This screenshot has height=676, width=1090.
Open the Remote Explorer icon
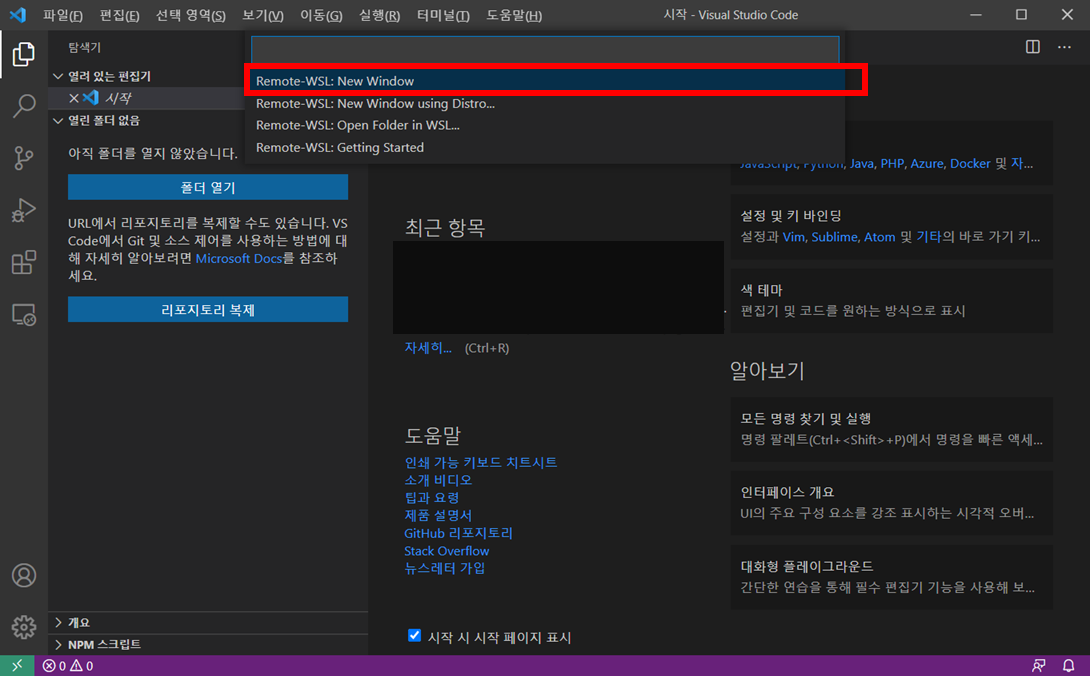24,314
